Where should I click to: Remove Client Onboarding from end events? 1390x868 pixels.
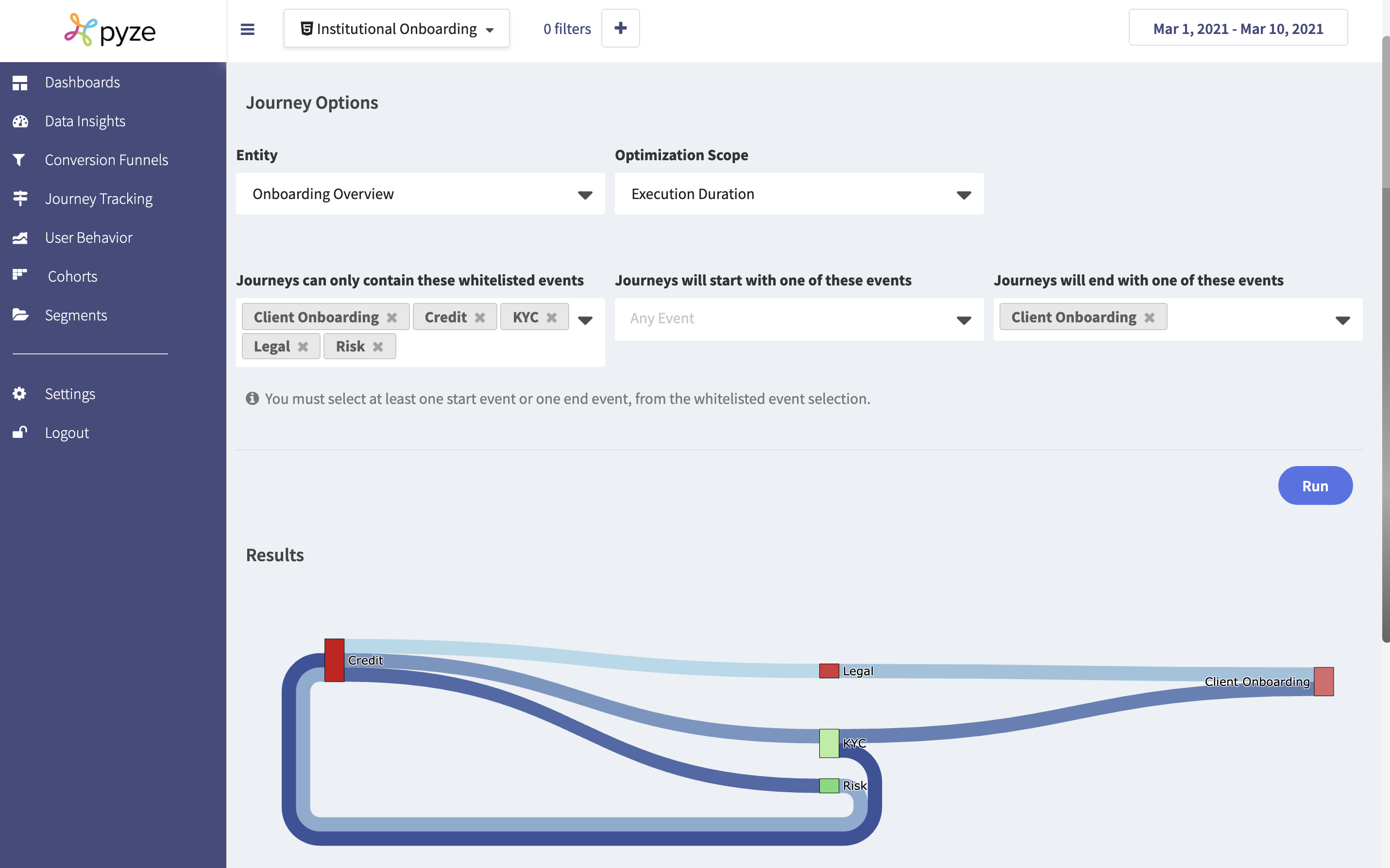pyautogui.click(x=1150, y=317)
